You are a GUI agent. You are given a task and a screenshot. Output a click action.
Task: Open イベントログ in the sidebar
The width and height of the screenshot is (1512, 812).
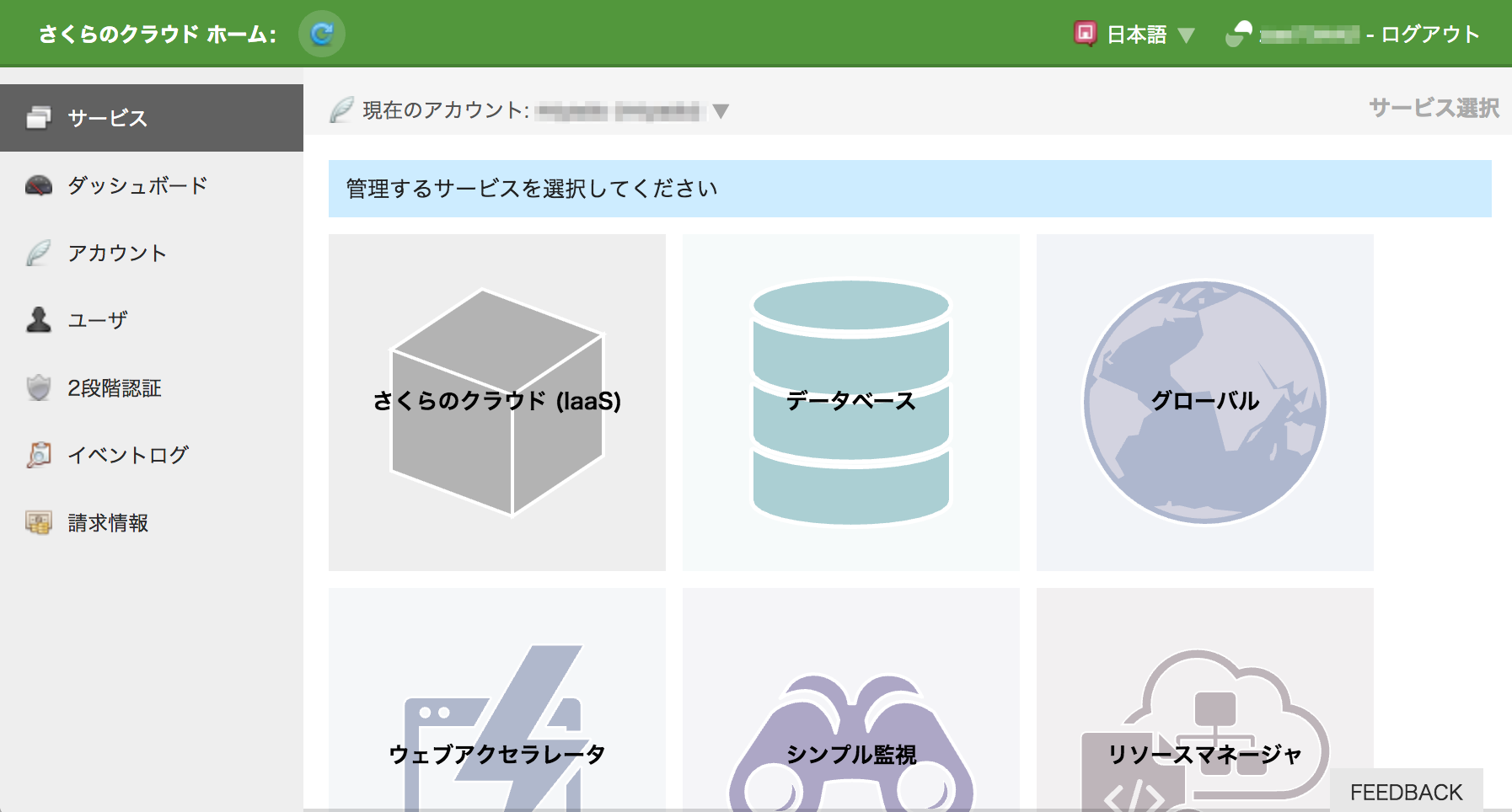coord(152,455)
